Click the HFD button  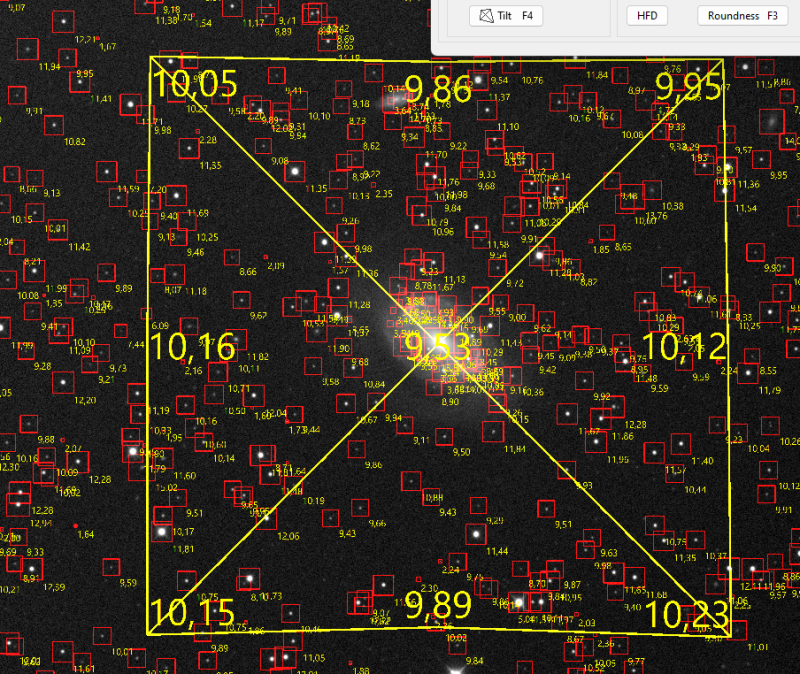pyautogui.click(x=647, y=16)
